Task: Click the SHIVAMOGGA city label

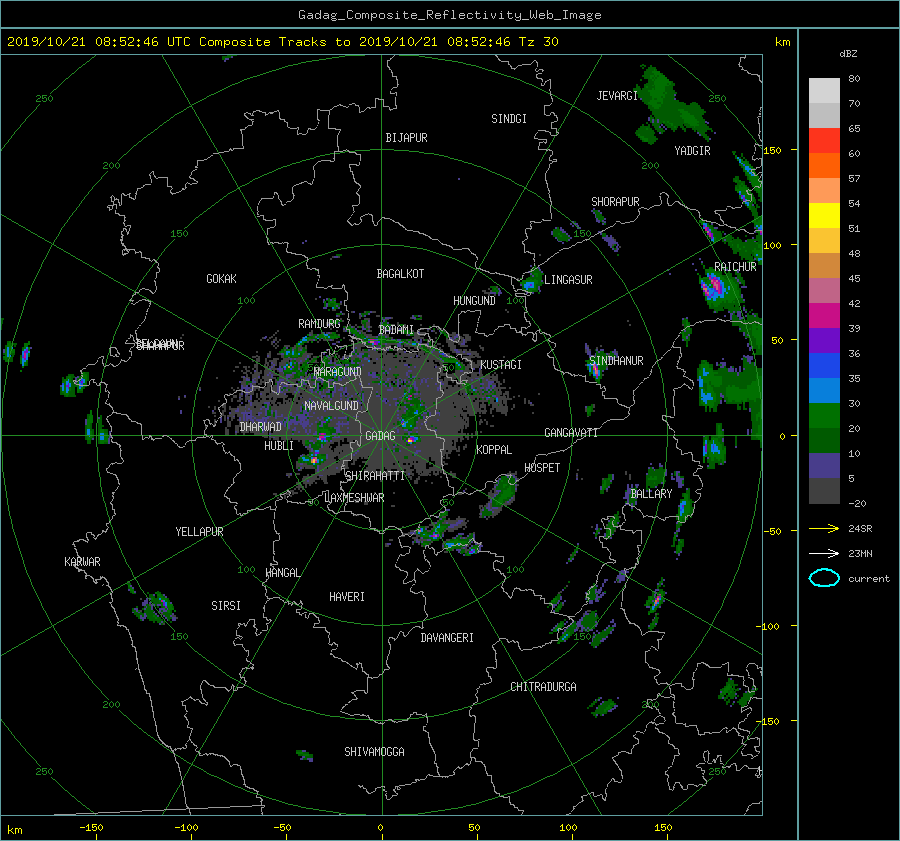Action: point(374,751)
